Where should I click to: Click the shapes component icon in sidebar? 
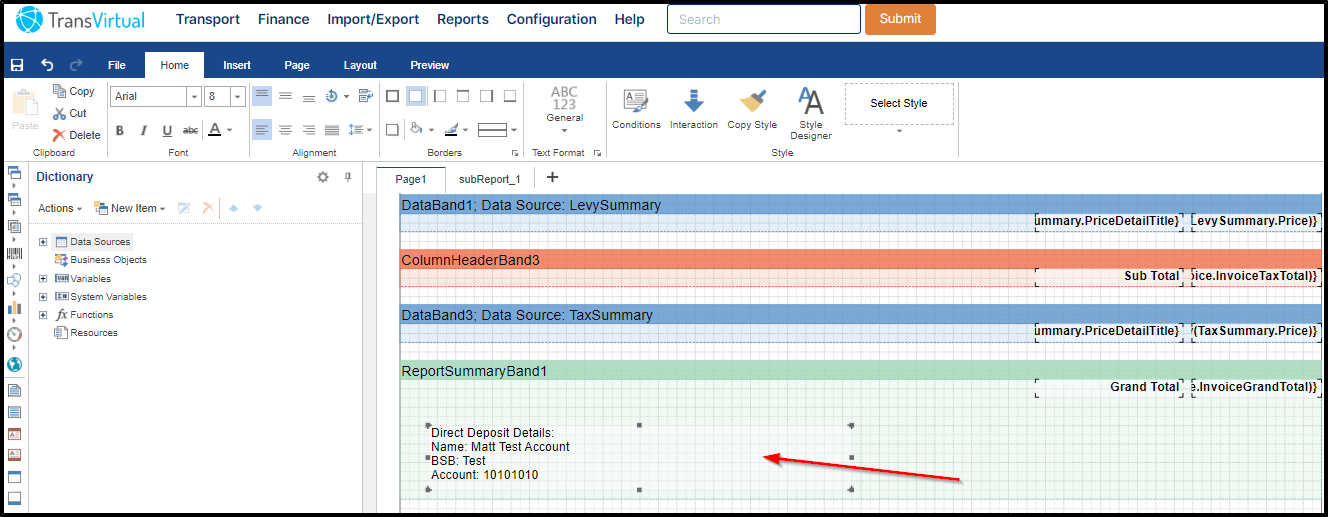(x=14, y=280)
